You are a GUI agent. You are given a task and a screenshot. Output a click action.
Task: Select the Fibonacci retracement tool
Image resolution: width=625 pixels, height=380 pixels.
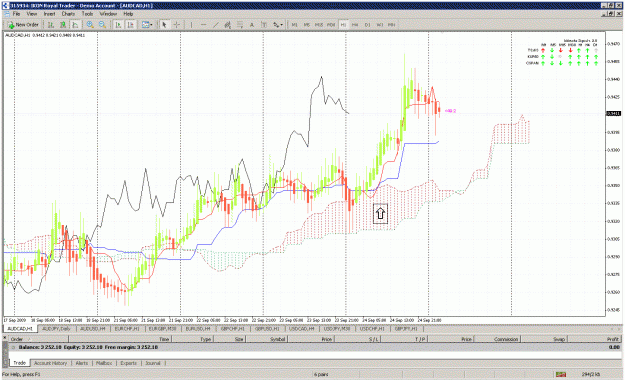click(240, 25)
